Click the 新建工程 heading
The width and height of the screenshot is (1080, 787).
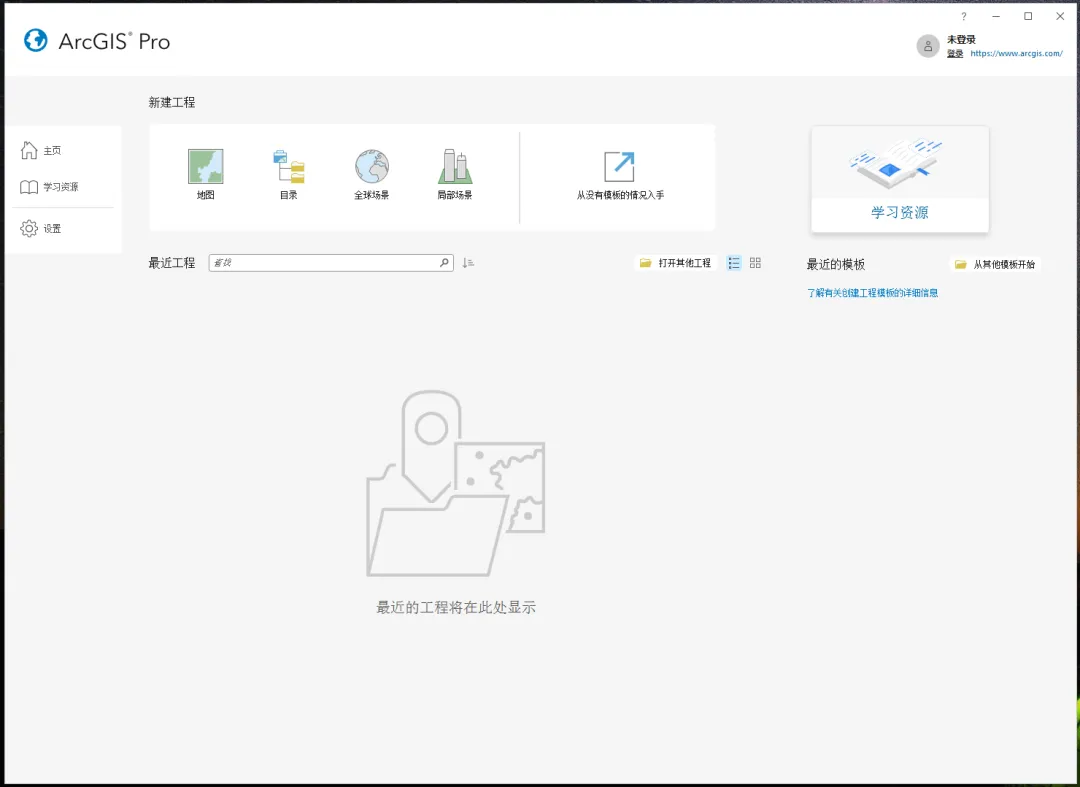(172, 102)
